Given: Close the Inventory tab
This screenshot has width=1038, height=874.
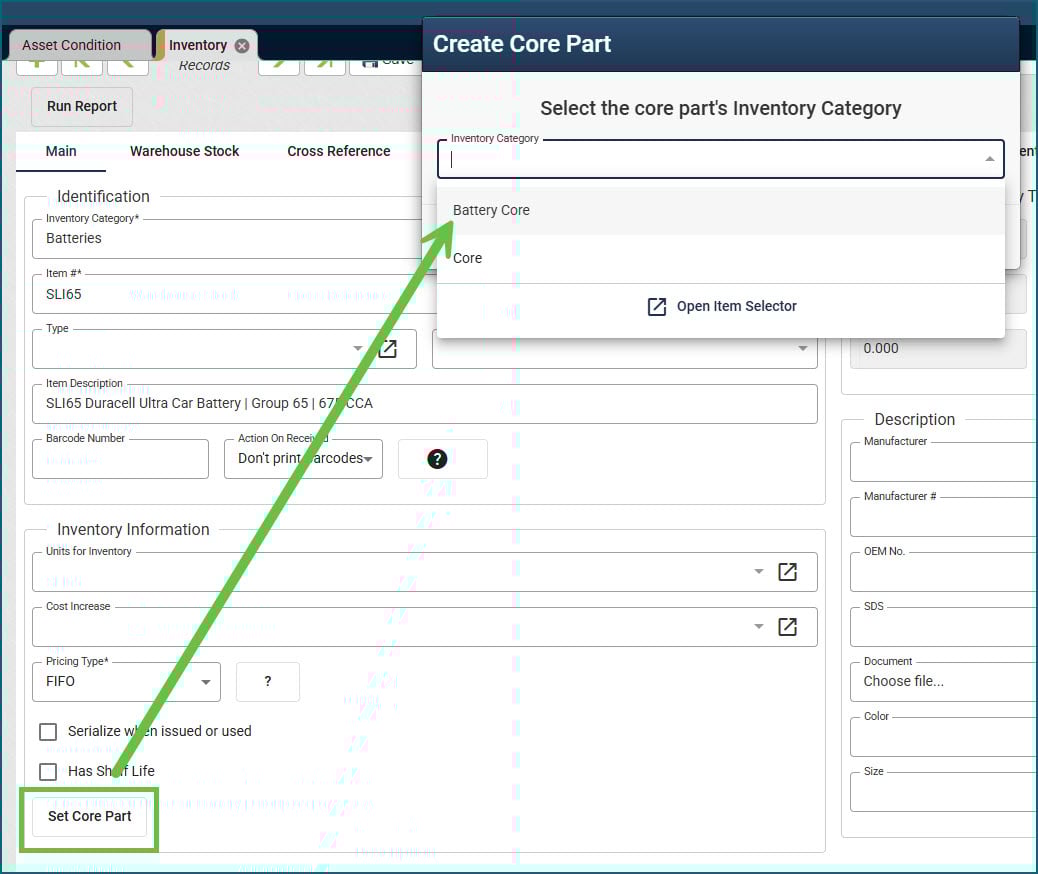Looking at the screenshot, I should pyautogui.click(x=242, y=46).
